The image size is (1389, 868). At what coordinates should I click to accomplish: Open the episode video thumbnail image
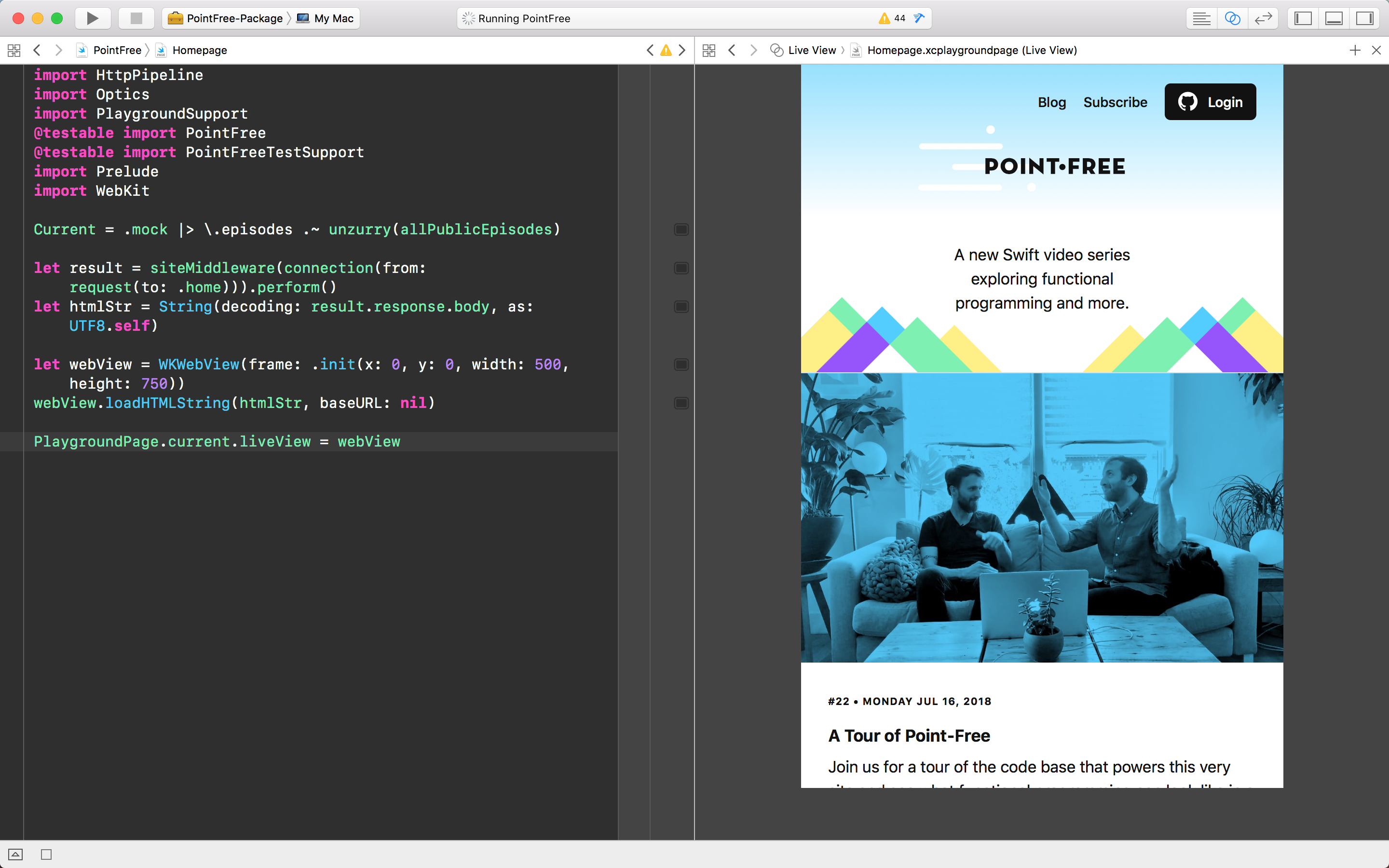1041,516
